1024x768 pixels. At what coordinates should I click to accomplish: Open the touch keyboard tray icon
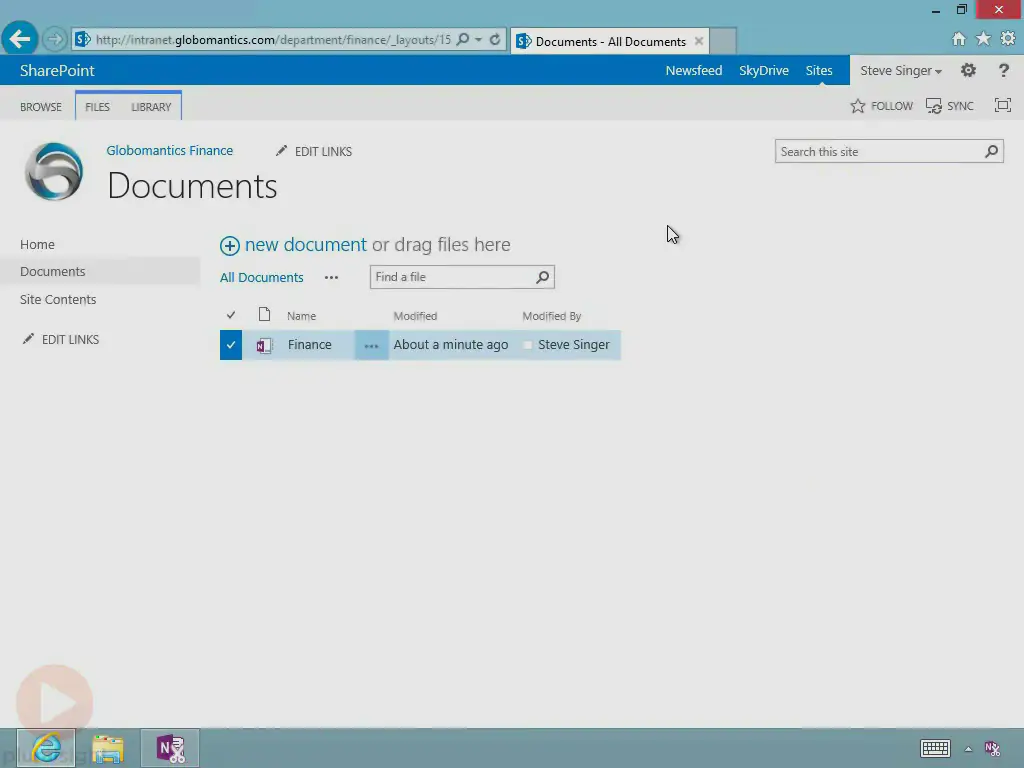[935, 748]
